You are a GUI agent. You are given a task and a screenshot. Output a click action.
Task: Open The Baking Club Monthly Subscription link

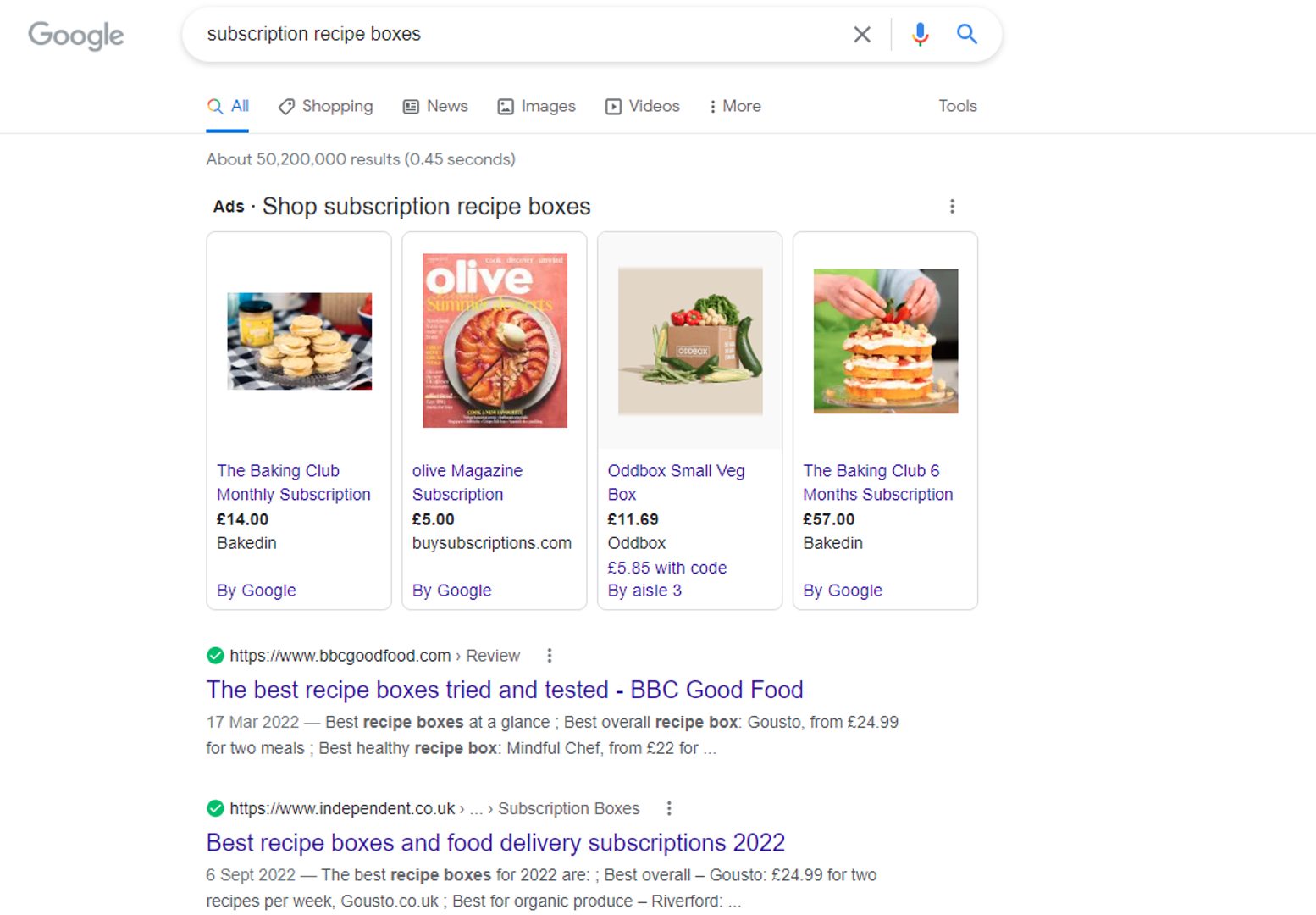pos(293,482)
